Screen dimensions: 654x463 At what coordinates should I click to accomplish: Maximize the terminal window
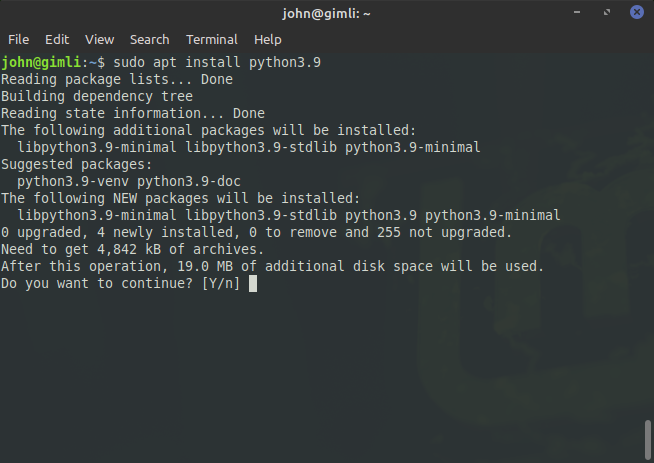(607, 13)
